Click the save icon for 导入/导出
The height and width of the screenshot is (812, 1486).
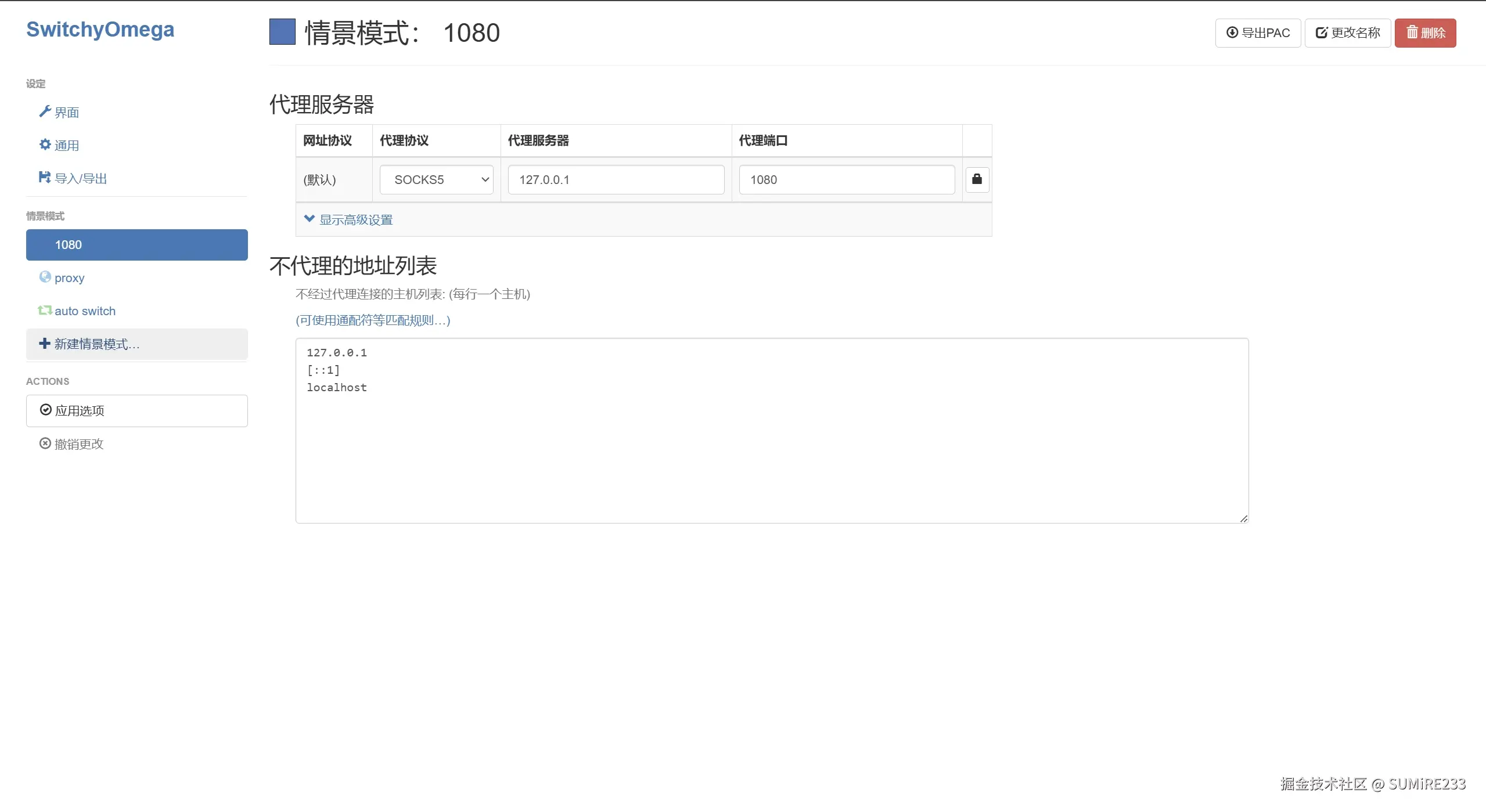(45, 177)
